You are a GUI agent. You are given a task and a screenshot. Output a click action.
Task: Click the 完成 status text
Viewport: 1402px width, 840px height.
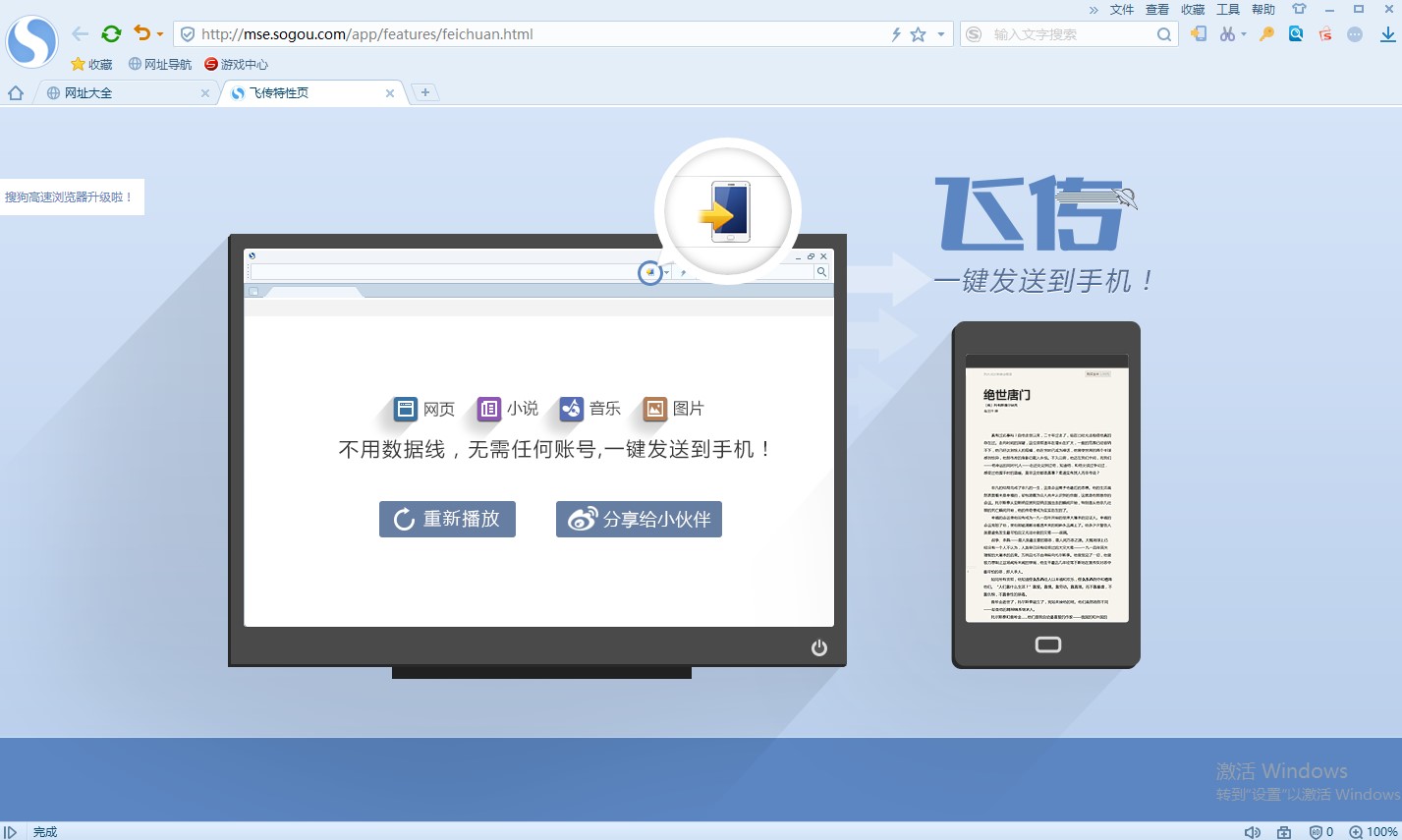[45, 832]
